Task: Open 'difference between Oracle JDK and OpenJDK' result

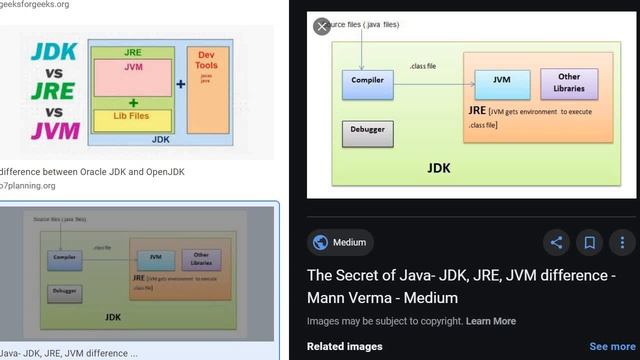Action: click(x=92, y=172)
